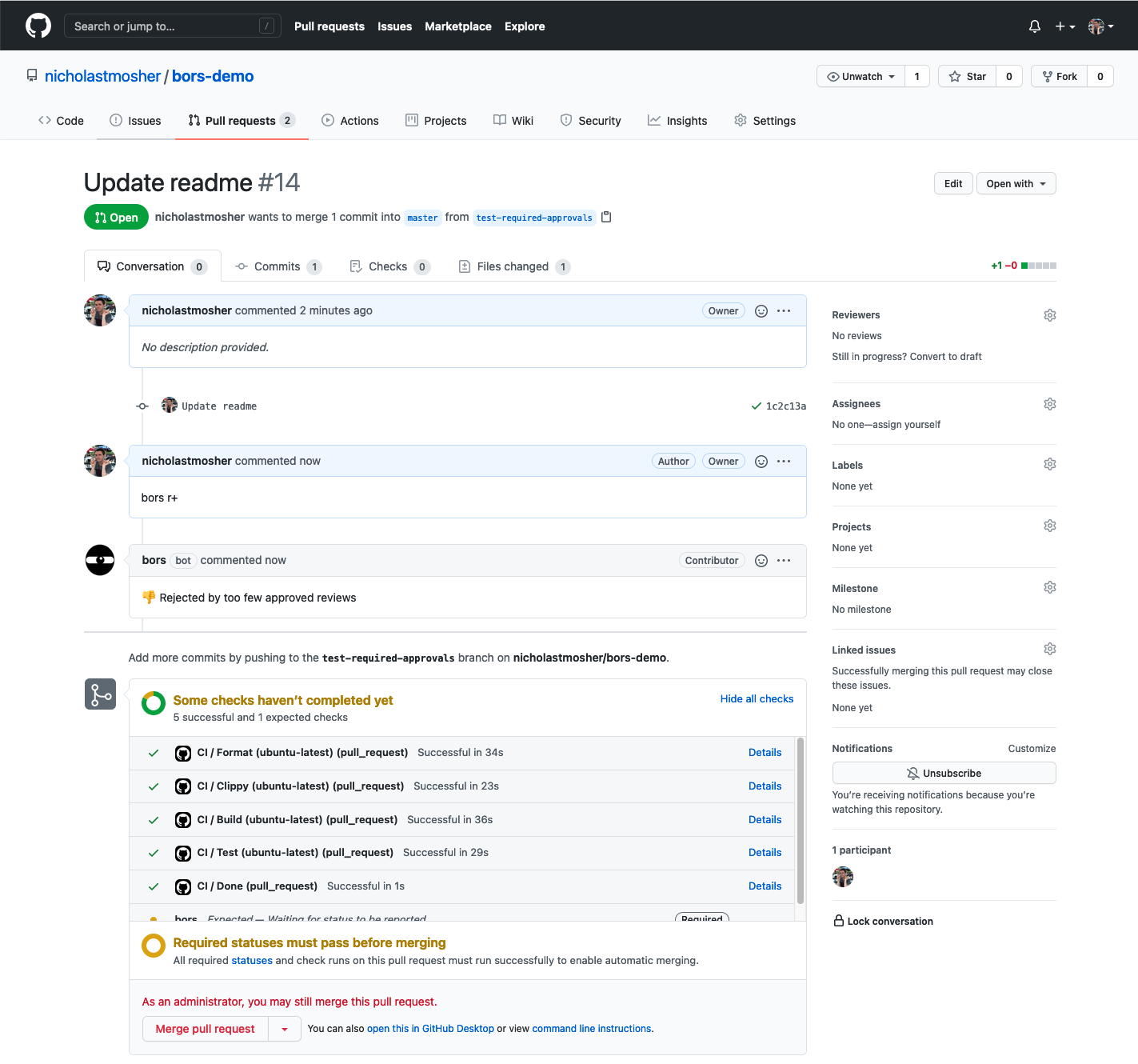
Task: Lock the conversation
Action: [x=883, y=921]
